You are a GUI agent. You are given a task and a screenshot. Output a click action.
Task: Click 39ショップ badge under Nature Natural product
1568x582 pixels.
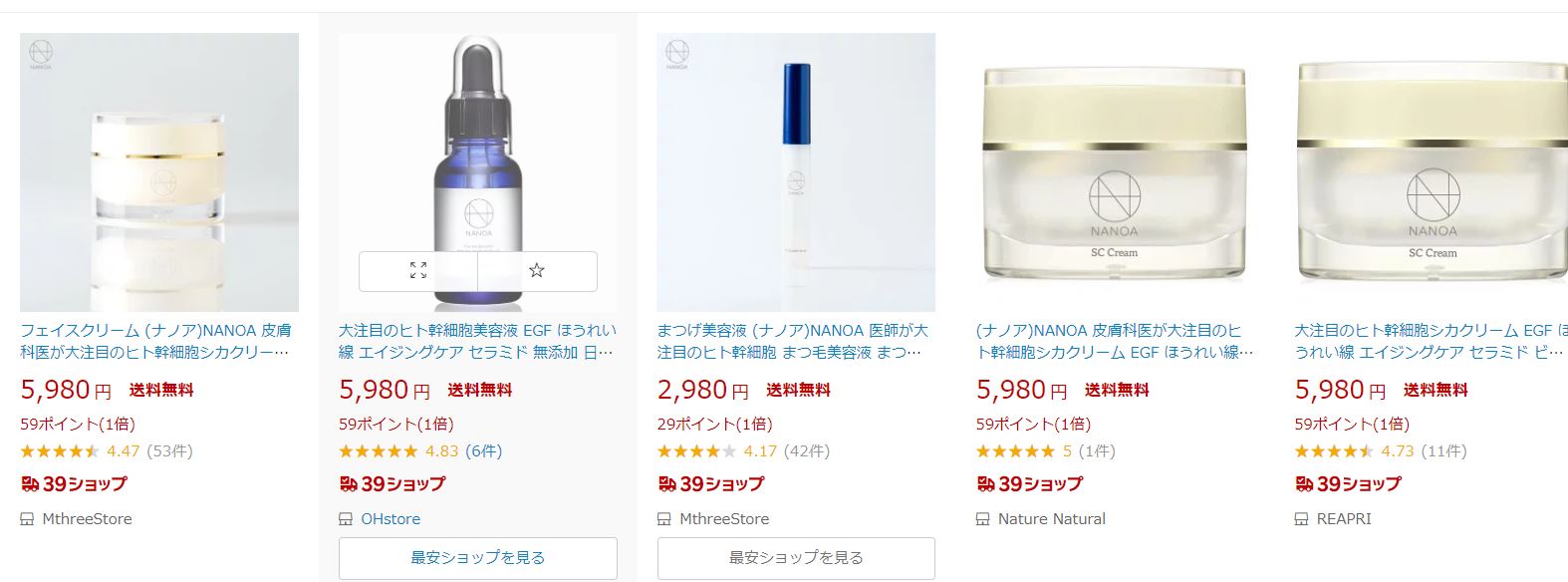tap(1029, 484)
